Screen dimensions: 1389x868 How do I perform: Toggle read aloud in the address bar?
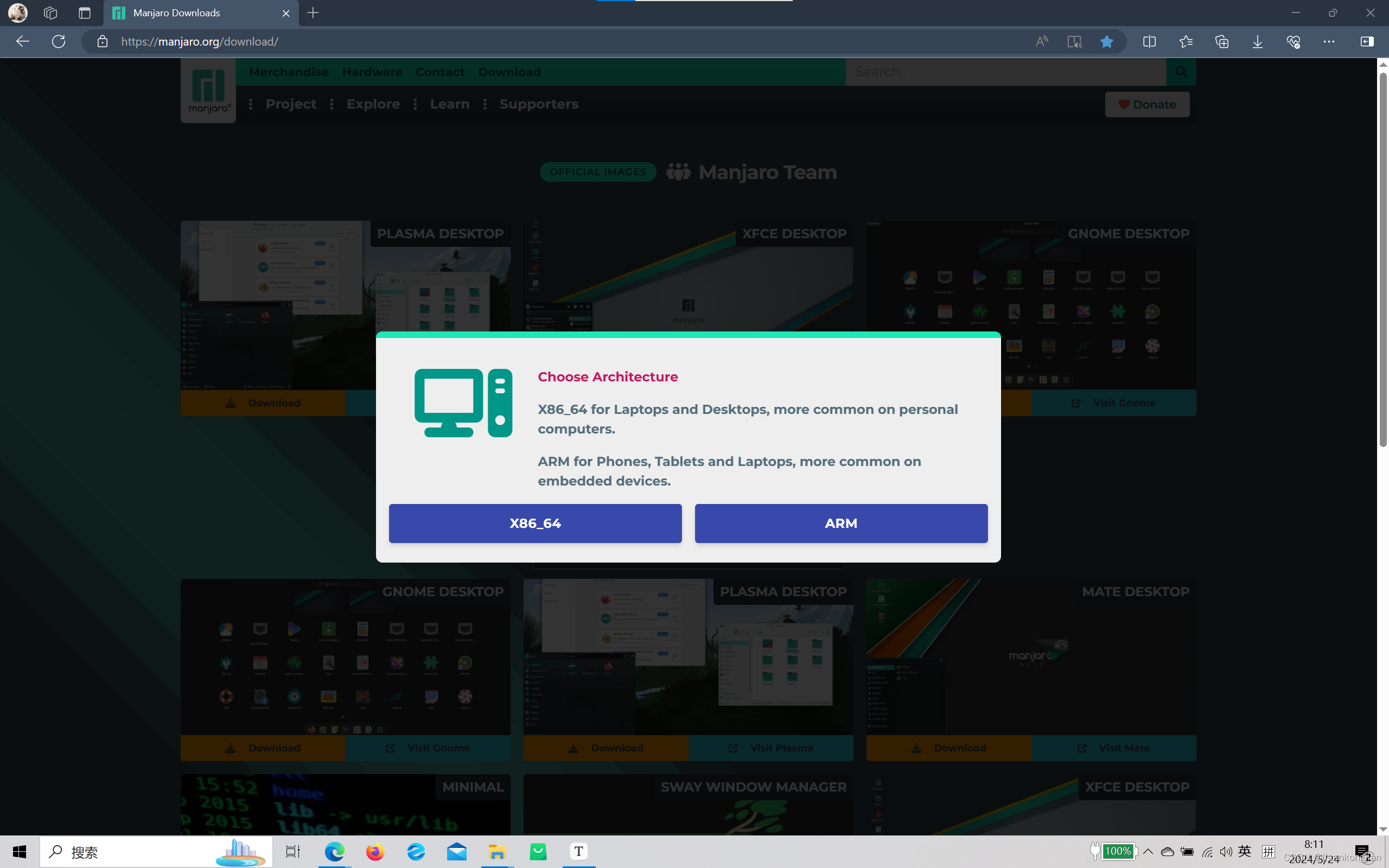click(1041, 41)
